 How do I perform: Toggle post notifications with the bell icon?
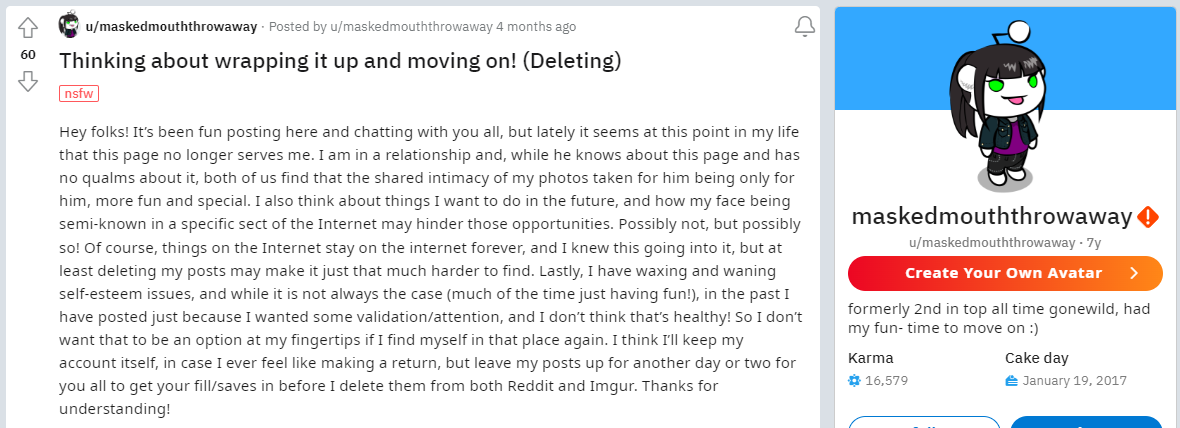804,27
